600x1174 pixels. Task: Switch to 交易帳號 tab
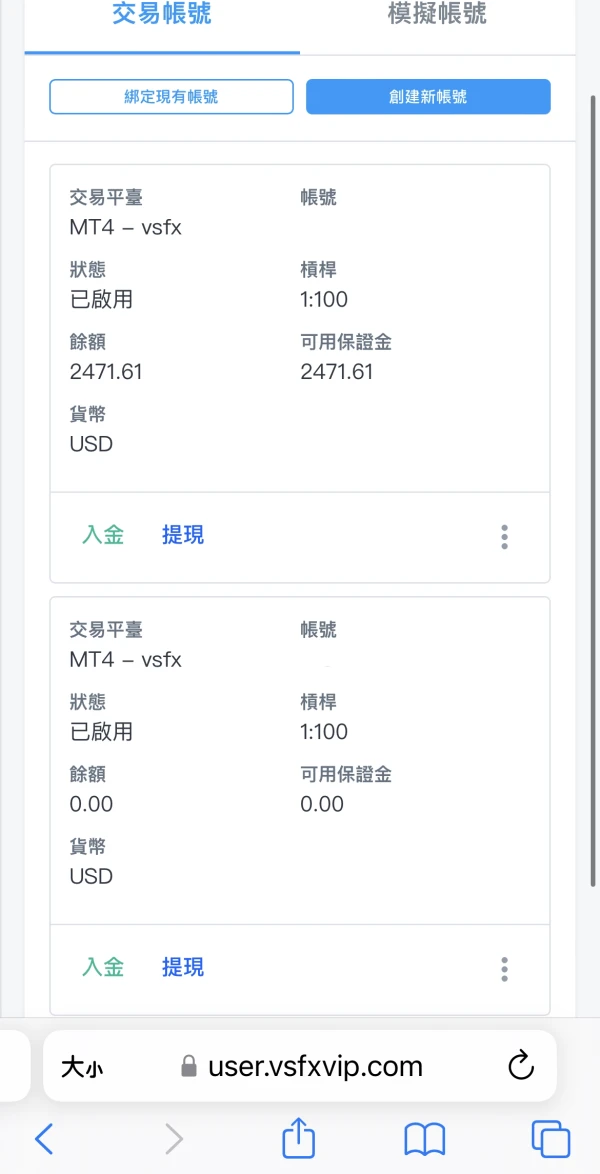(x=162, y=15)
